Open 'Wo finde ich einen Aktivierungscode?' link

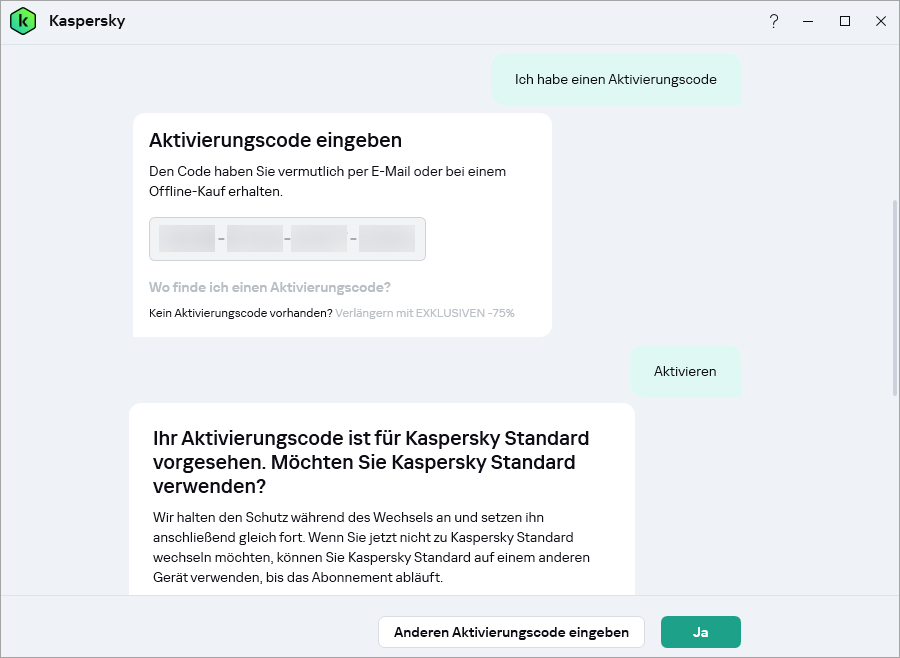tap(270, 287)
